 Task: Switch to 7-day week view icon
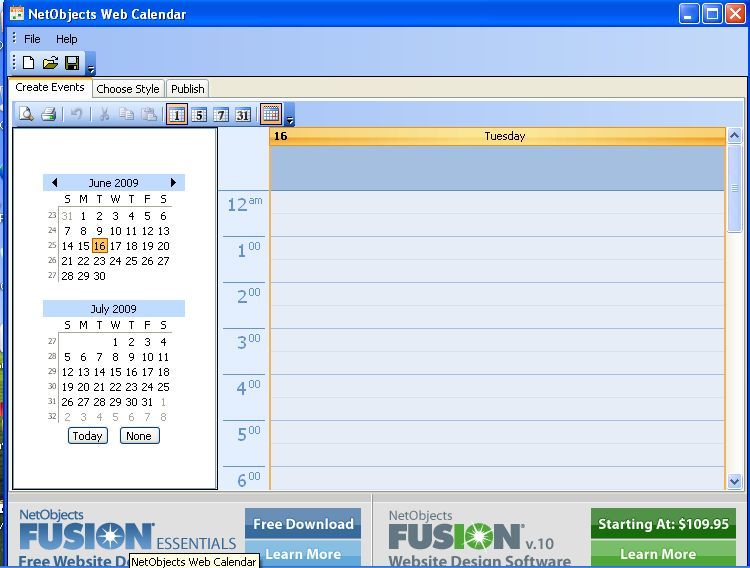click(221, 115)
